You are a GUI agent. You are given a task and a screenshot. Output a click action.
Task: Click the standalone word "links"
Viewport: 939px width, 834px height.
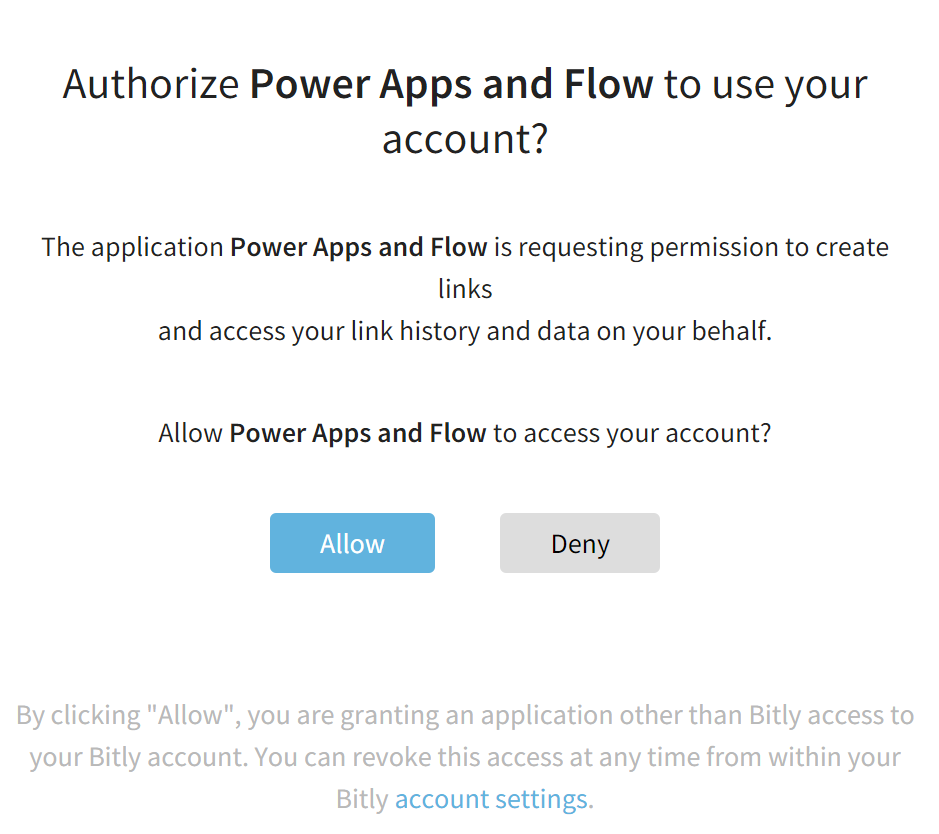tap(465, 289)
